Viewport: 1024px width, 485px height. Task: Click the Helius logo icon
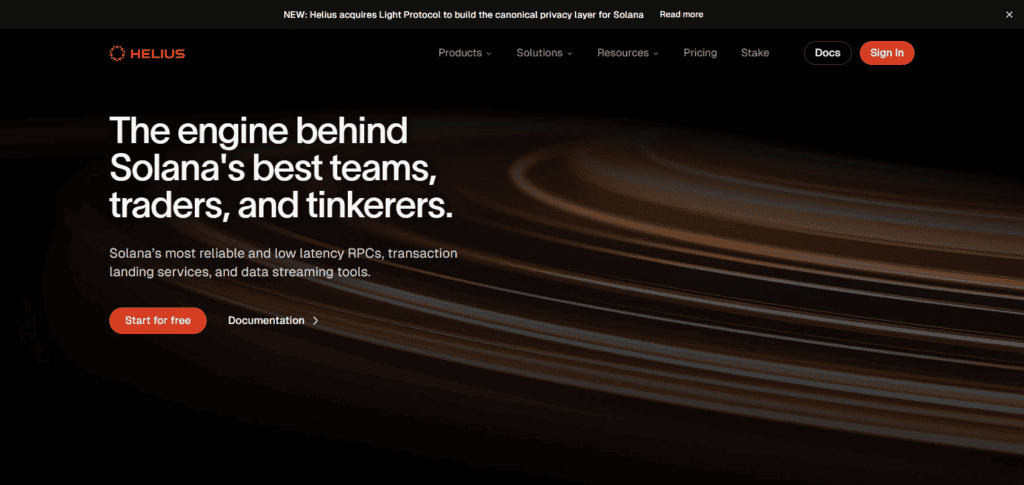pyautogui.click(x=117, y=54)
